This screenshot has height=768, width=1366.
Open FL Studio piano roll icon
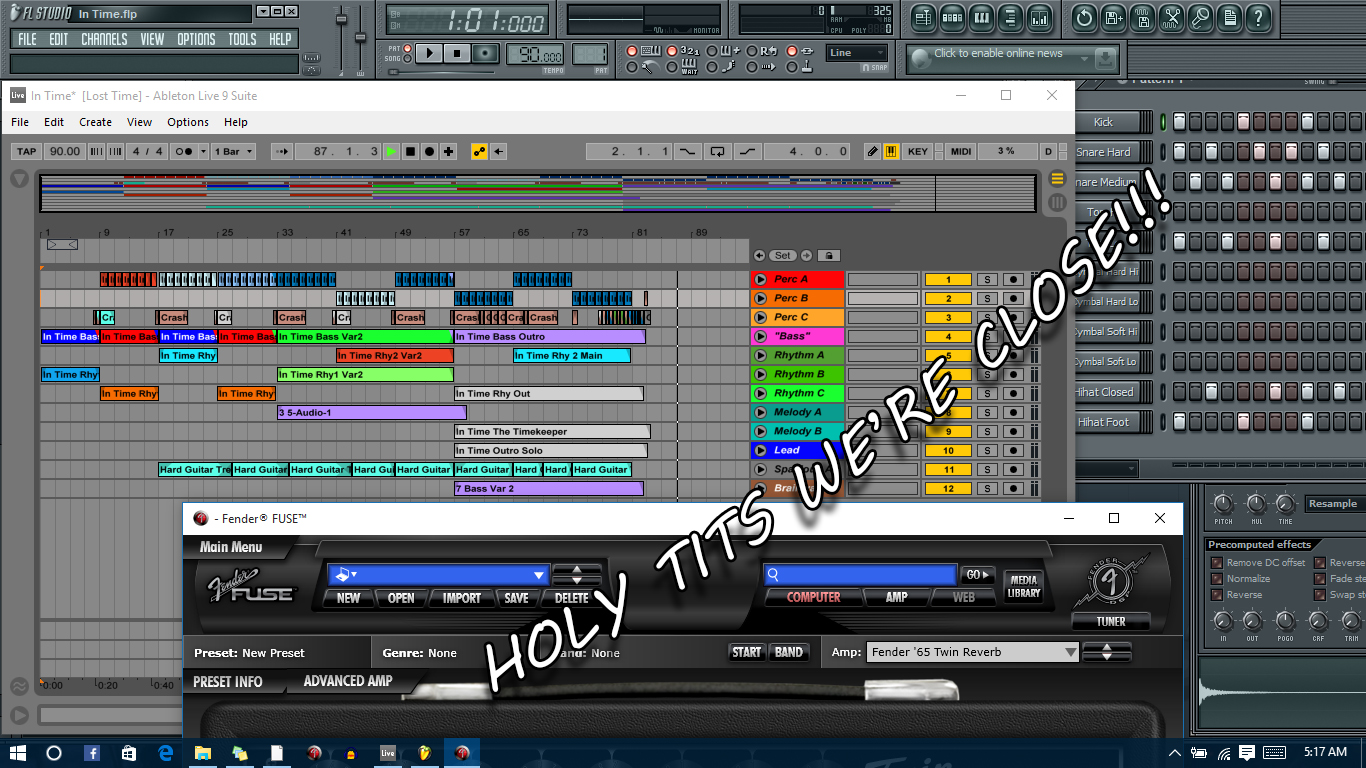(x=981, y=18)
